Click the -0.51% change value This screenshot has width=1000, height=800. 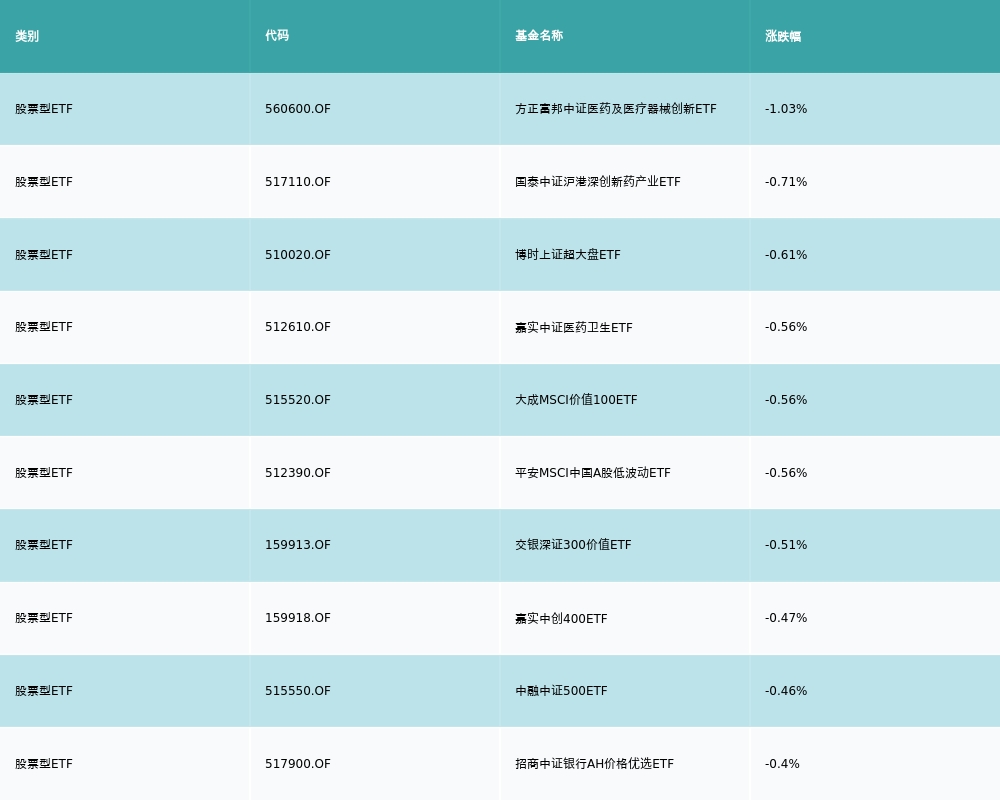[786, 545]
